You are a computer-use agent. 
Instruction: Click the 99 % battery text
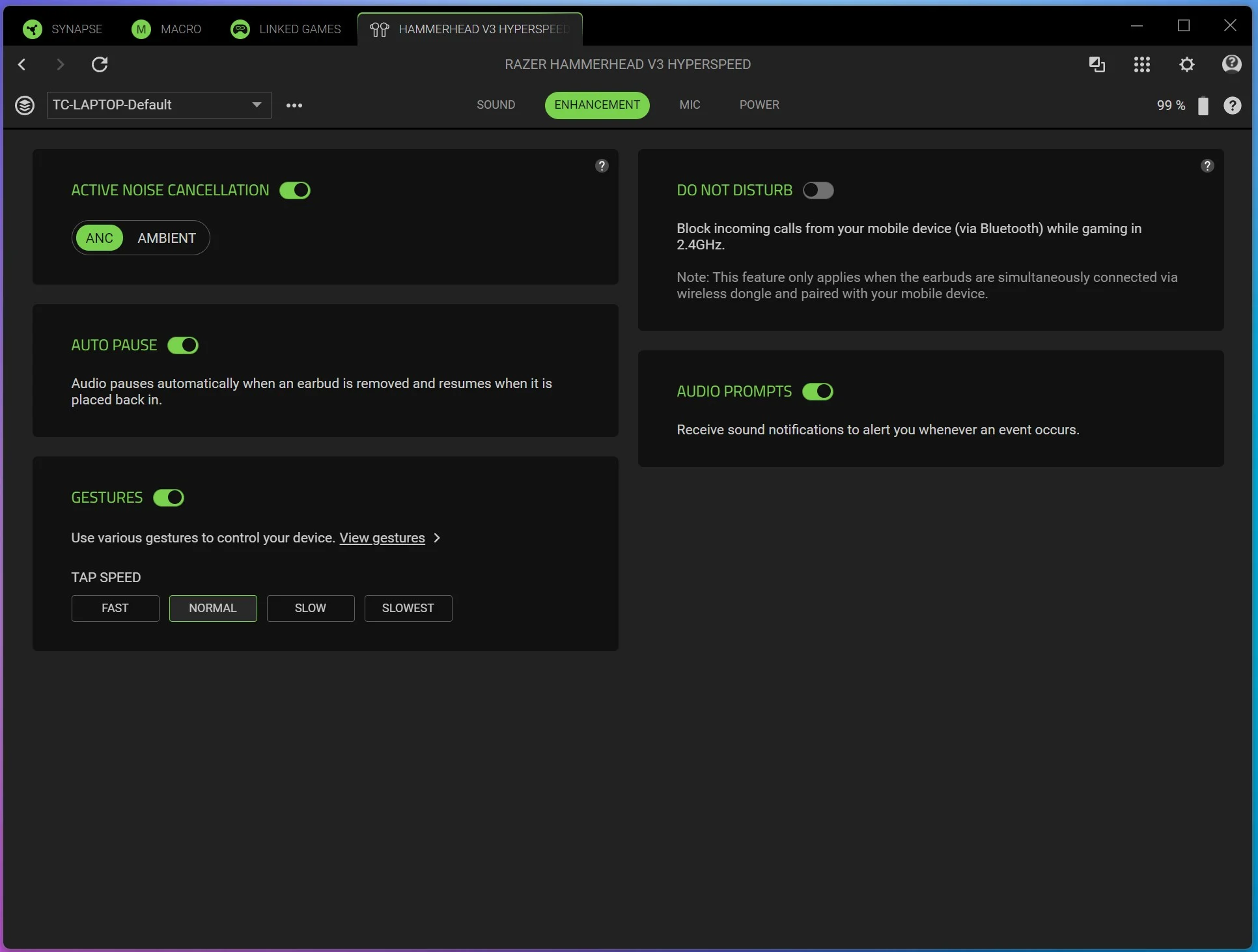point(1171,105)
